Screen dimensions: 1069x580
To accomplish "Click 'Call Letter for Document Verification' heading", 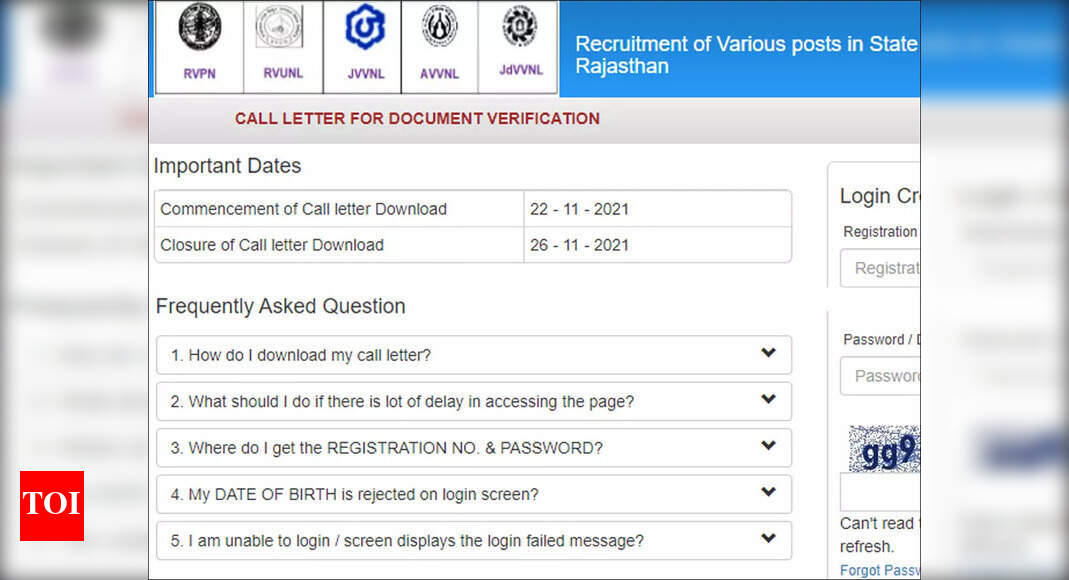I will (417, 119).
